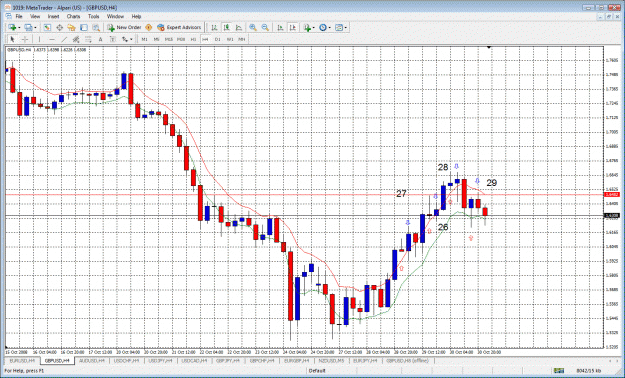
Task: Switch to the USDCHF,H1 chart tab
Action: (x=127, y=361)
